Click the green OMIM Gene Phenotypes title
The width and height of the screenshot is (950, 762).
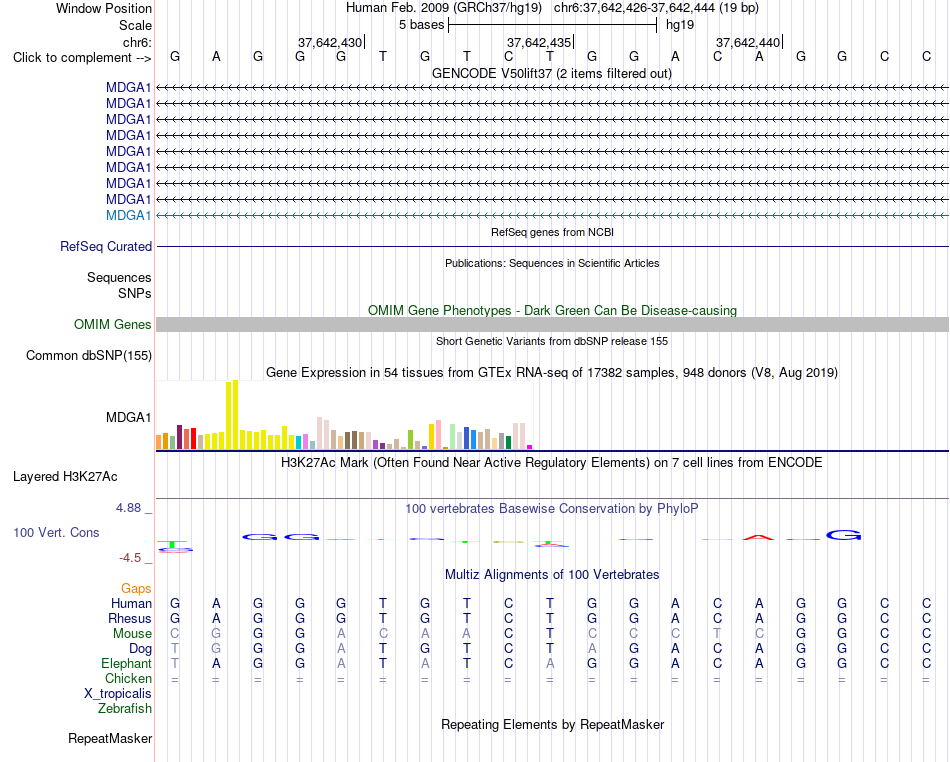tap(553, 310)
